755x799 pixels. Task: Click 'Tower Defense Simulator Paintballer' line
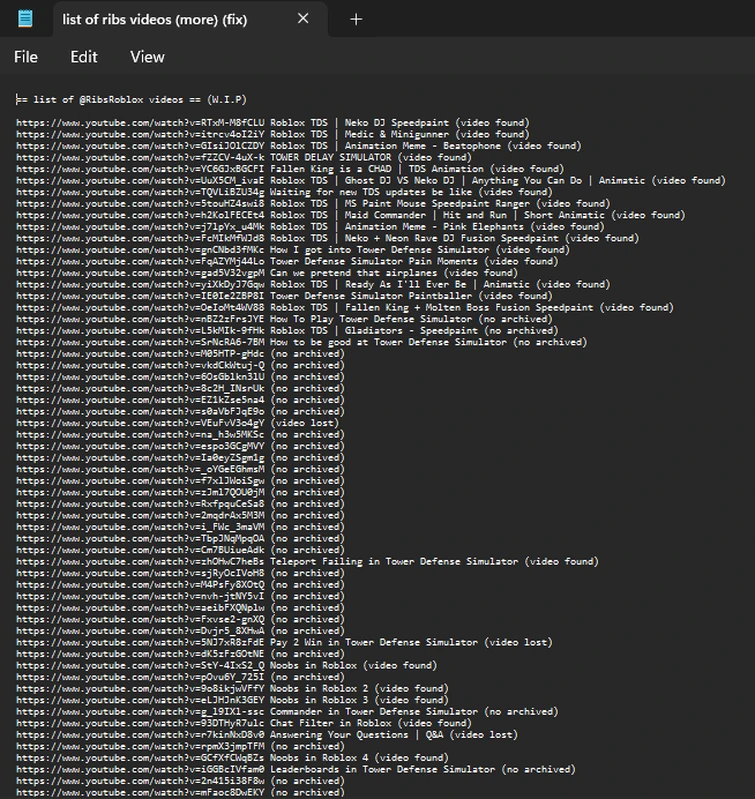click(284, 296)
